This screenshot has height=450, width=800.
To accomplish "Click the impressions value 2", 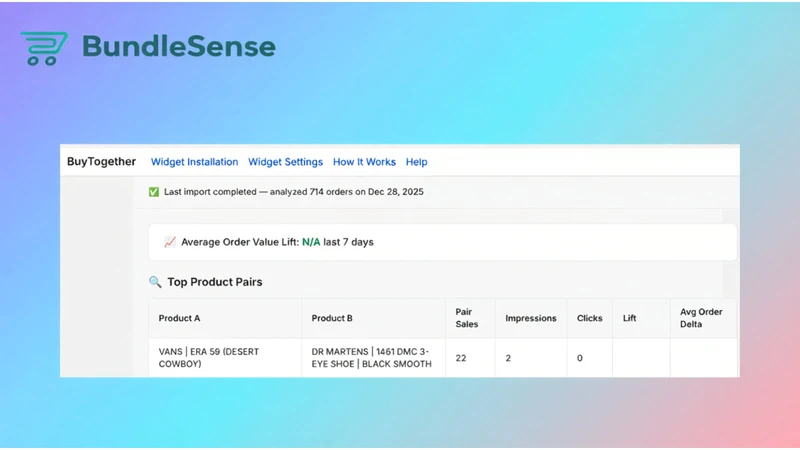I will (x=508, y=358).
